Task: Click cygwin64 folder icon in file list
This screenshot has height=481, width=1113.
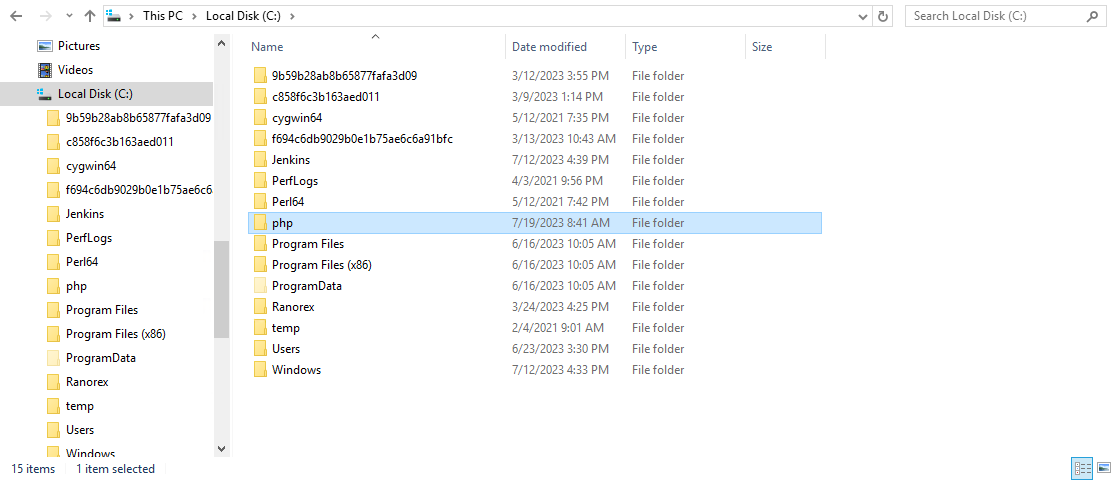Action: 260,118
